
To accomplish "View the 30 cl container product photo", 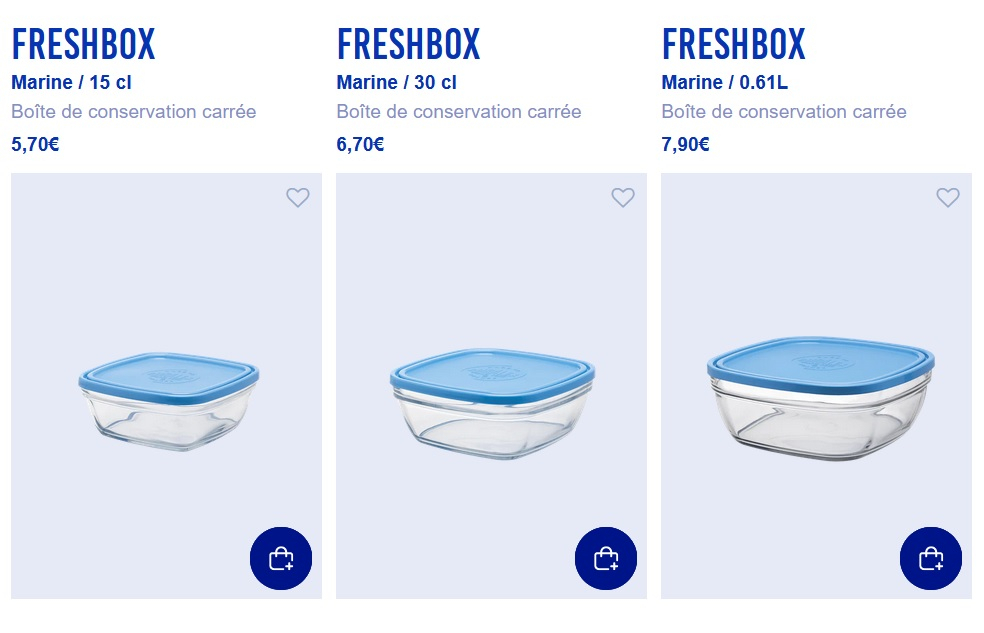I will tap(492, 400).
